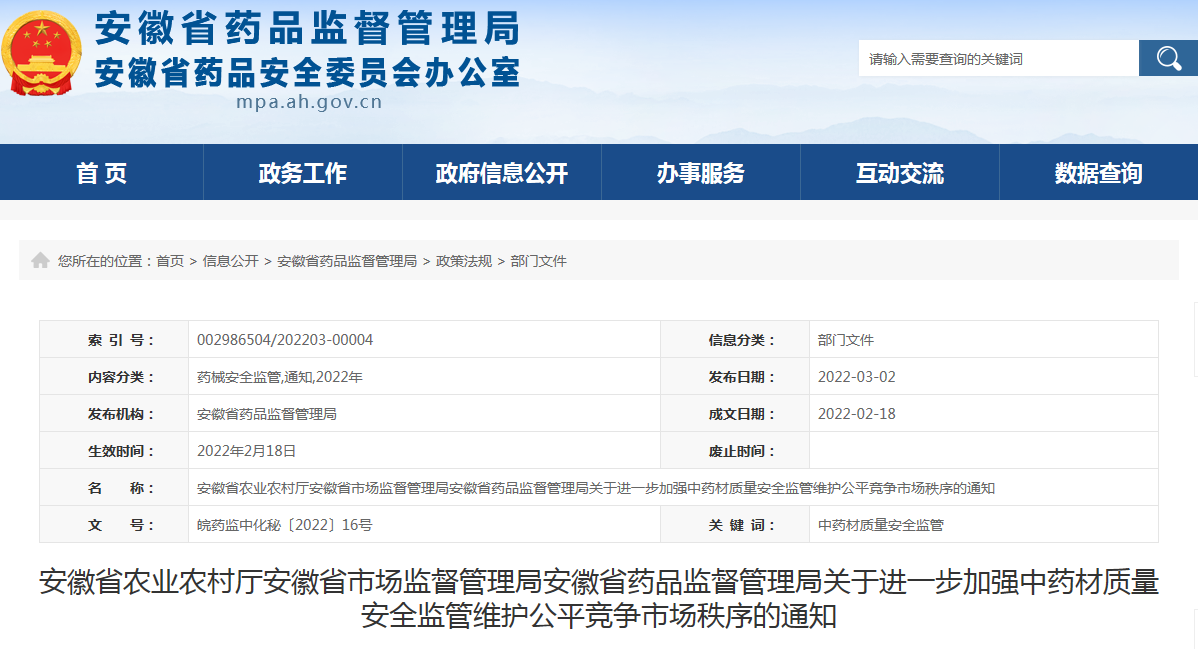
Task: Open the 政府信息公开 navigation menu
Action: click(501, 172)
